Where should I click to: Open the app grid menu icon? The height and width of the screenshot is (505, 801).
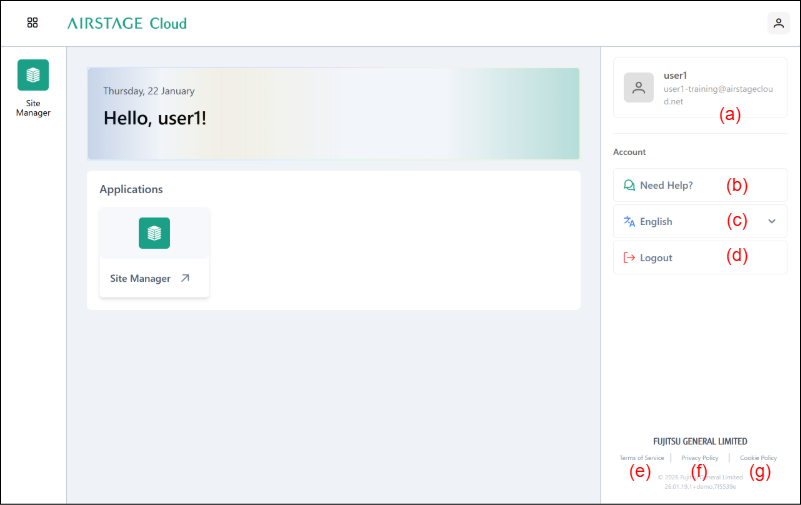point(32,23)
